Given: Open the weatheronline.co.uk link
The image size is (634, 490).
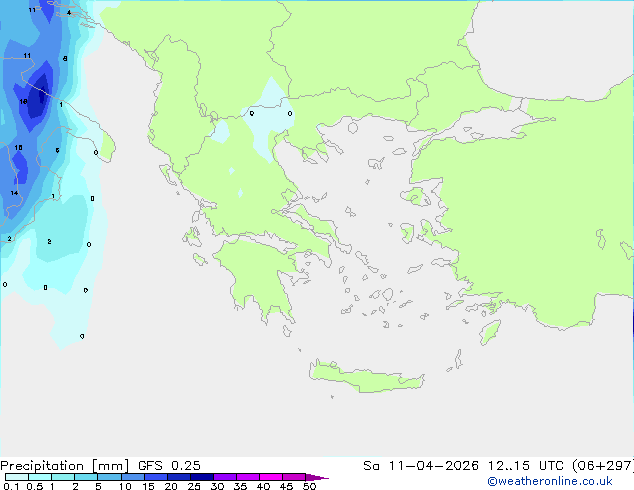Looking at the screenshot, I should (x=550, y=481).
